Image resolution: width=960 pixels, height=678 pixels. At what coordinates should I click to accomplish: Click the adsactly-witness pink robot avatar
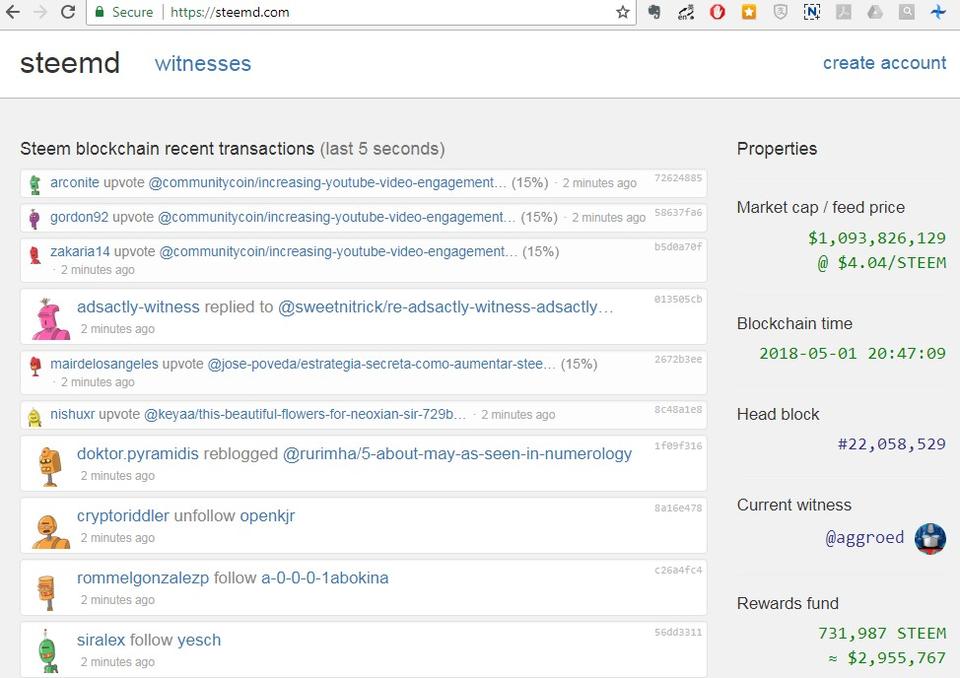(x=49, y=318)
